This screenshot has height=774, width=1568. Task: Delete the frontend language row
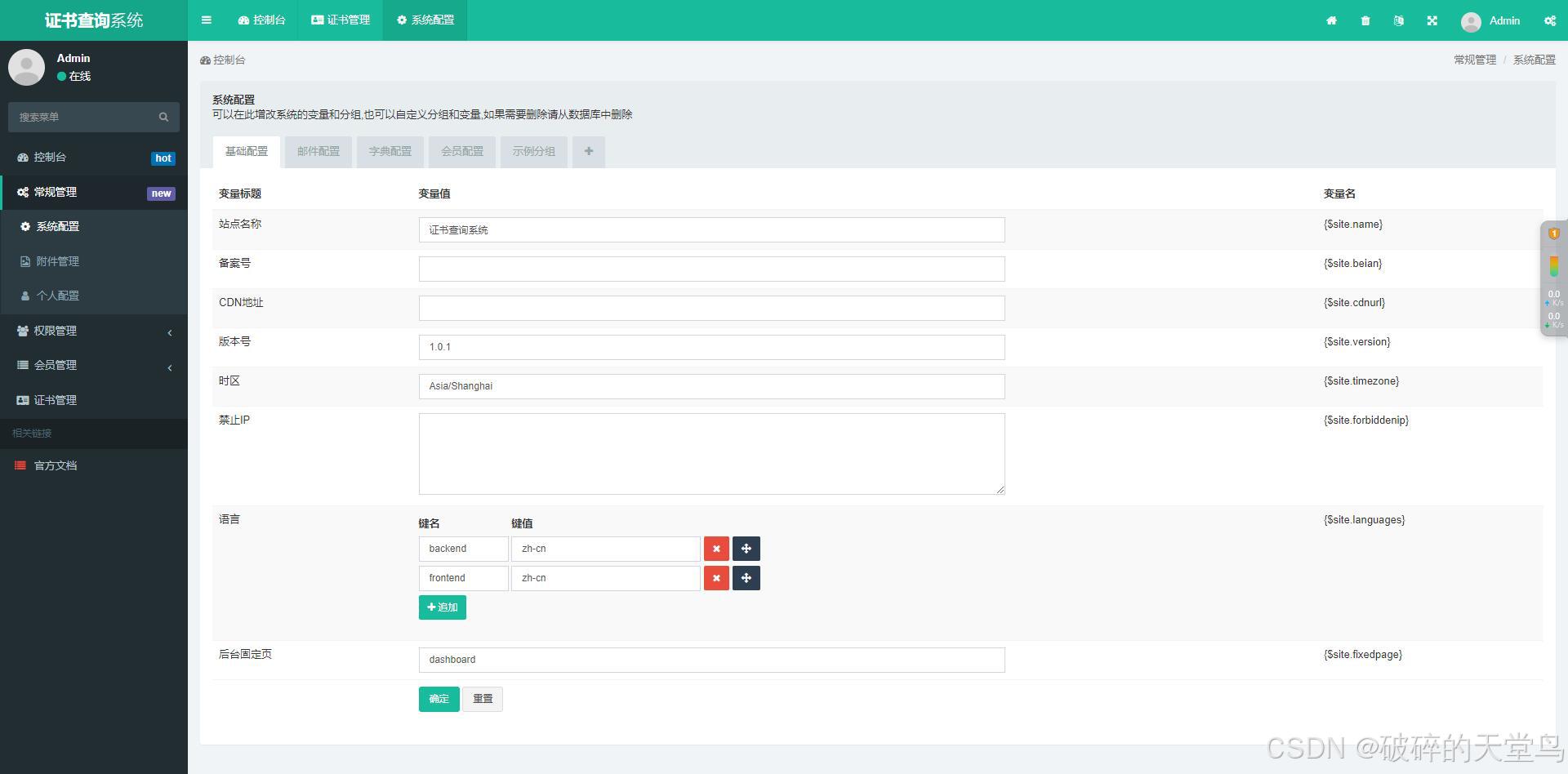point(716,578)
